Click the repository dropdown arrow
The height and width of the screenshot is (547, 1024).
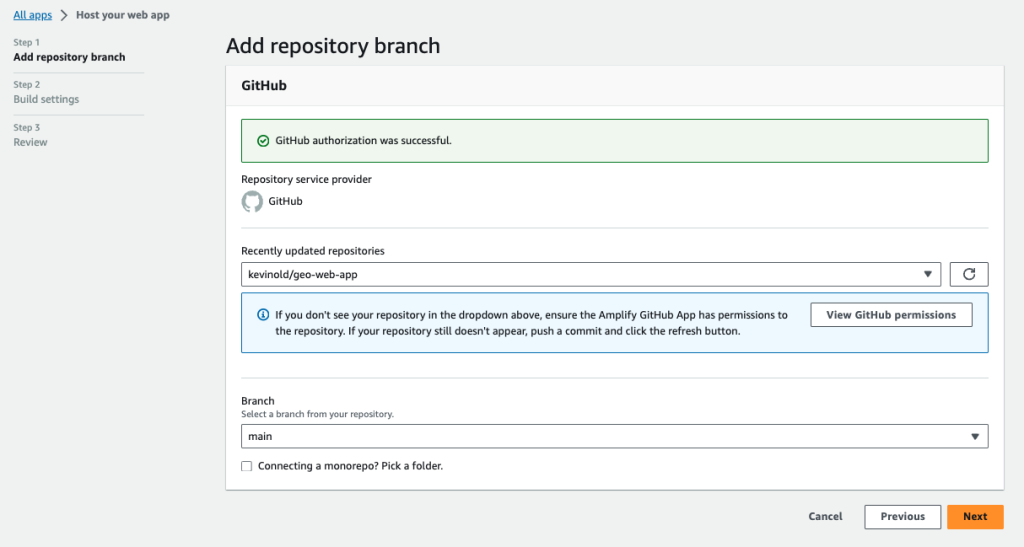(927, 274)
